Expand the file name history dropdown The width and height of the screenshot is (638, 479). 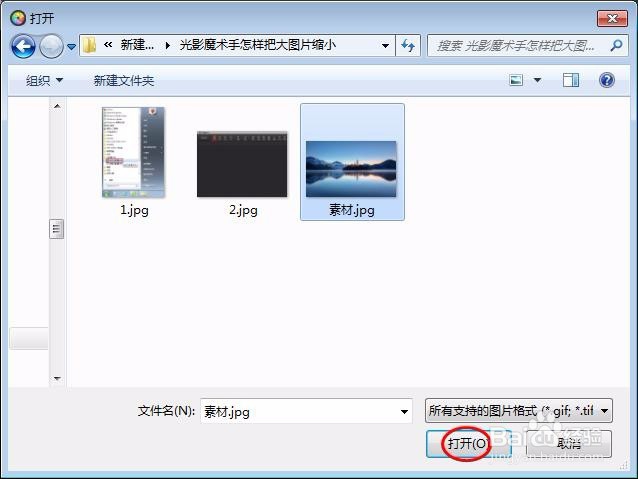click(404, 411)
